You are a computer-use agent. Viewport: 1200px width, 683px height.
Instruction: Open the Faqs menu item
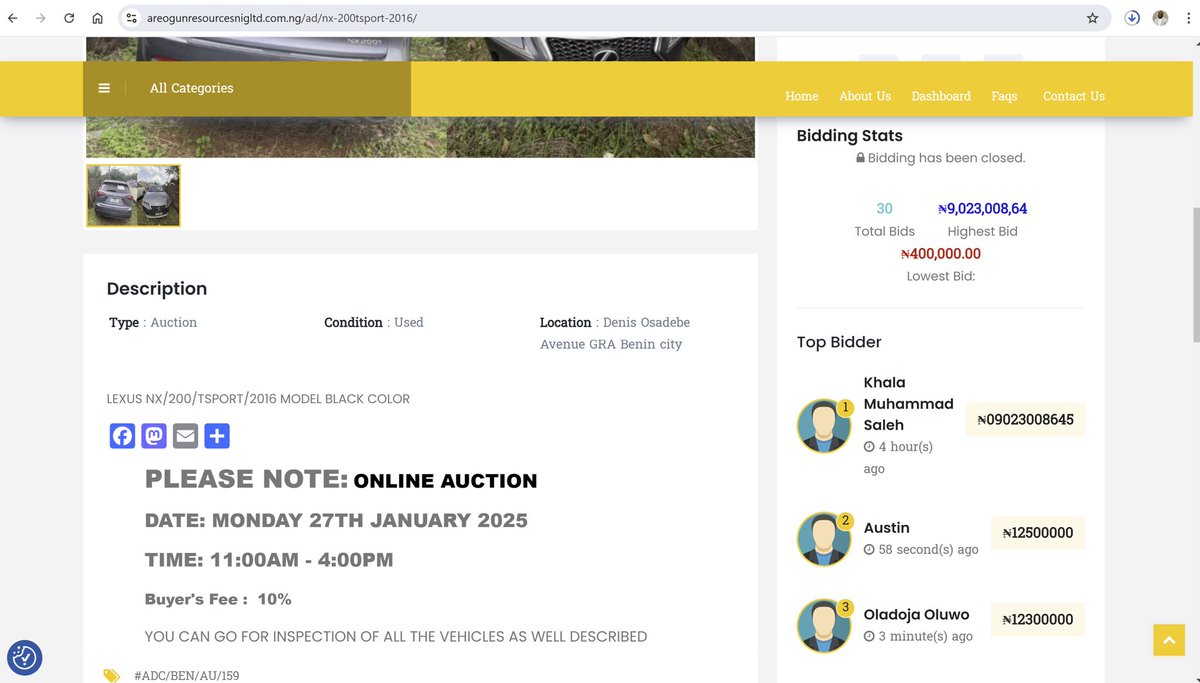tap(1004, 96)
